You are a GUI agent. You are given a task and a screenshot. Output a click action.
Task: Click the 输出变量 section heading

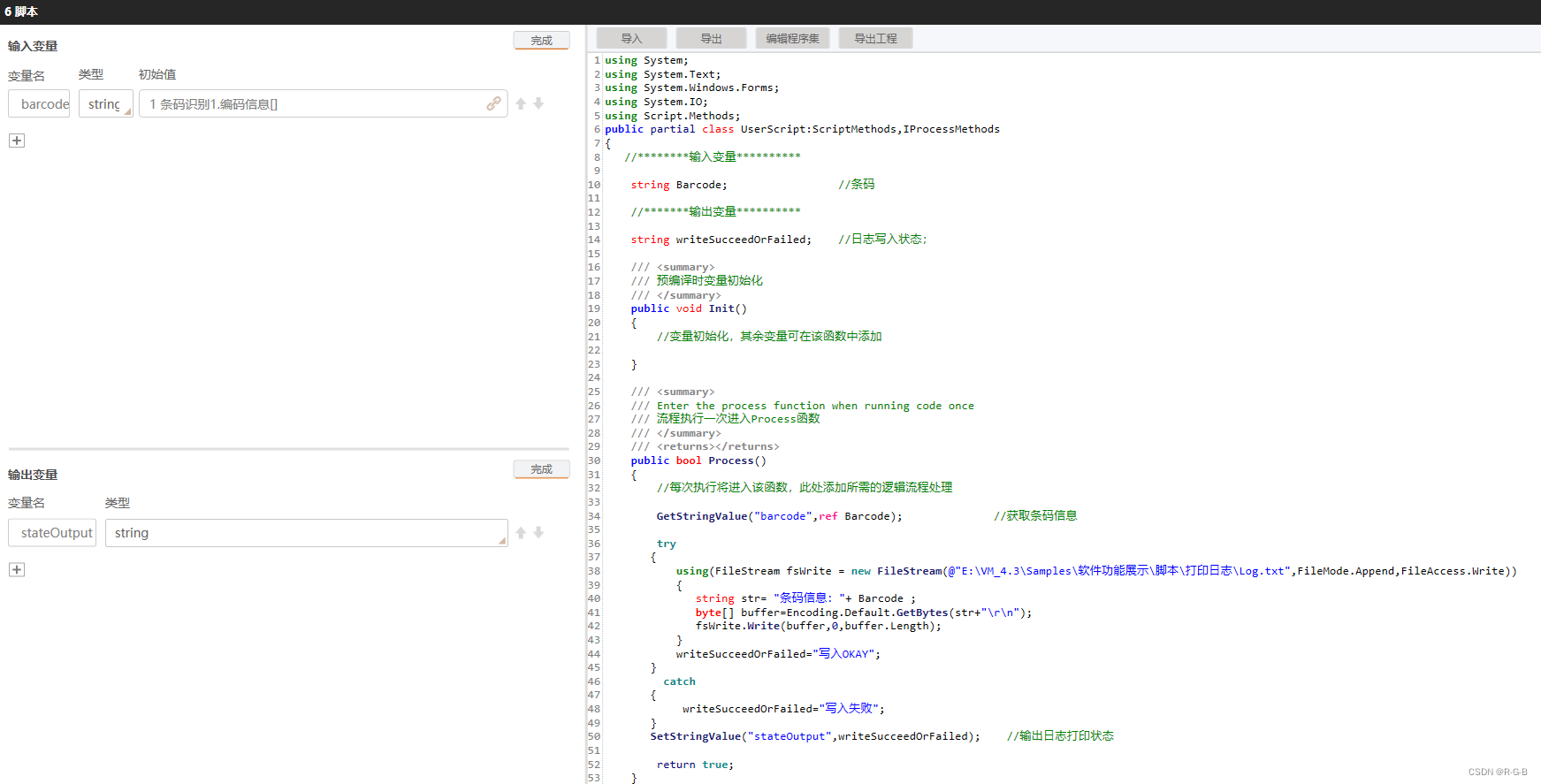tap(33, 475)
